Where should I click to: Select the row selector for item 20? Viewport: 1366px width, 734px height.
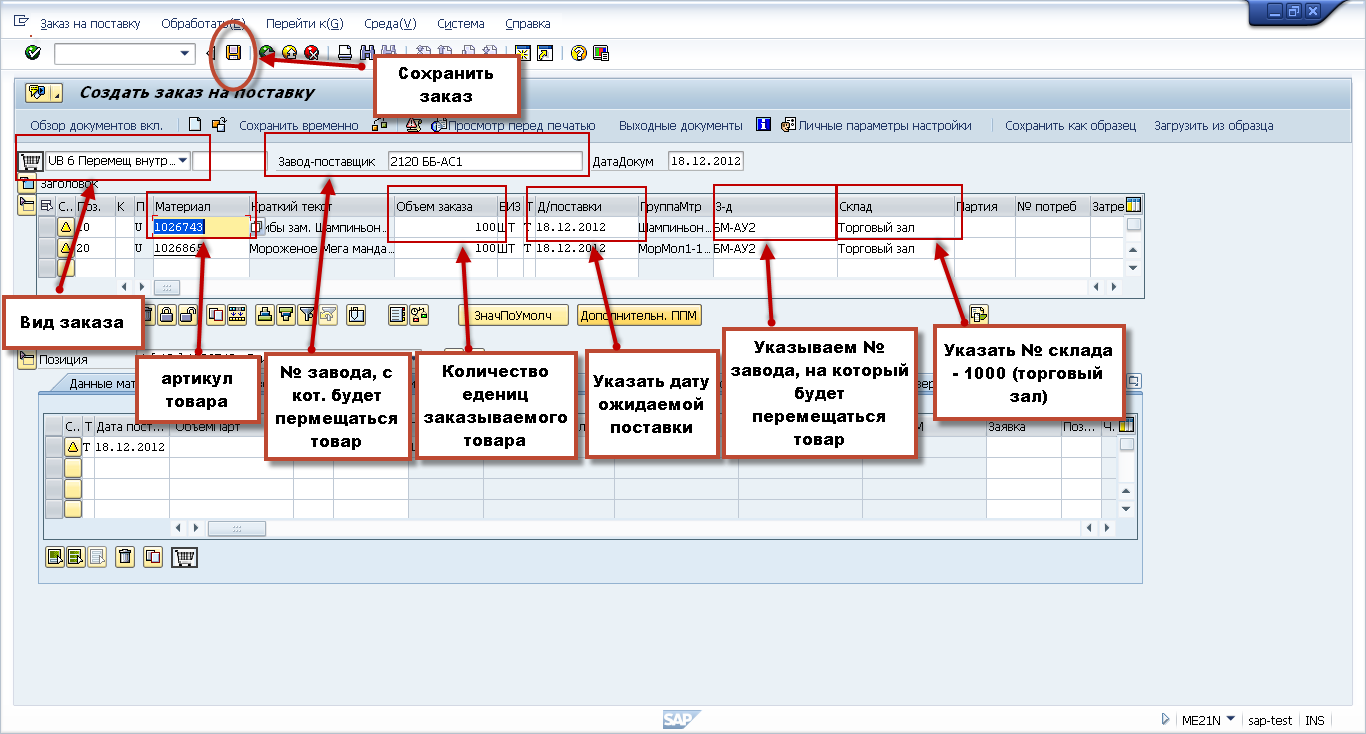pyautogui.click(x=47, y=248)
